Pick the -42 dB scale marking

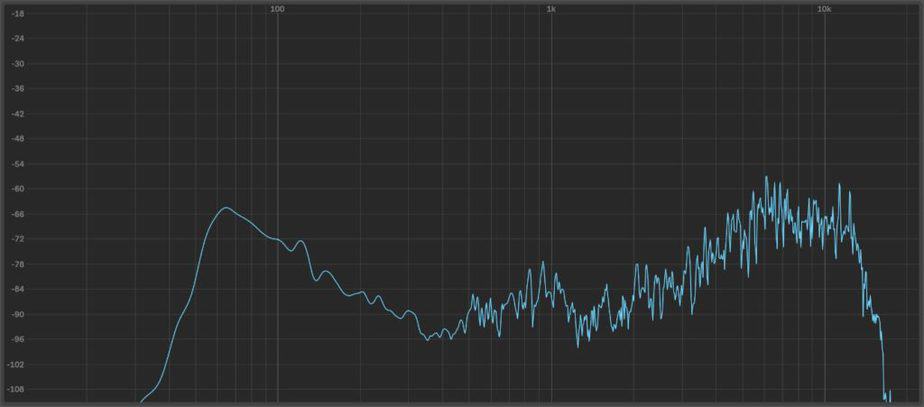click(x=17, y=114)
